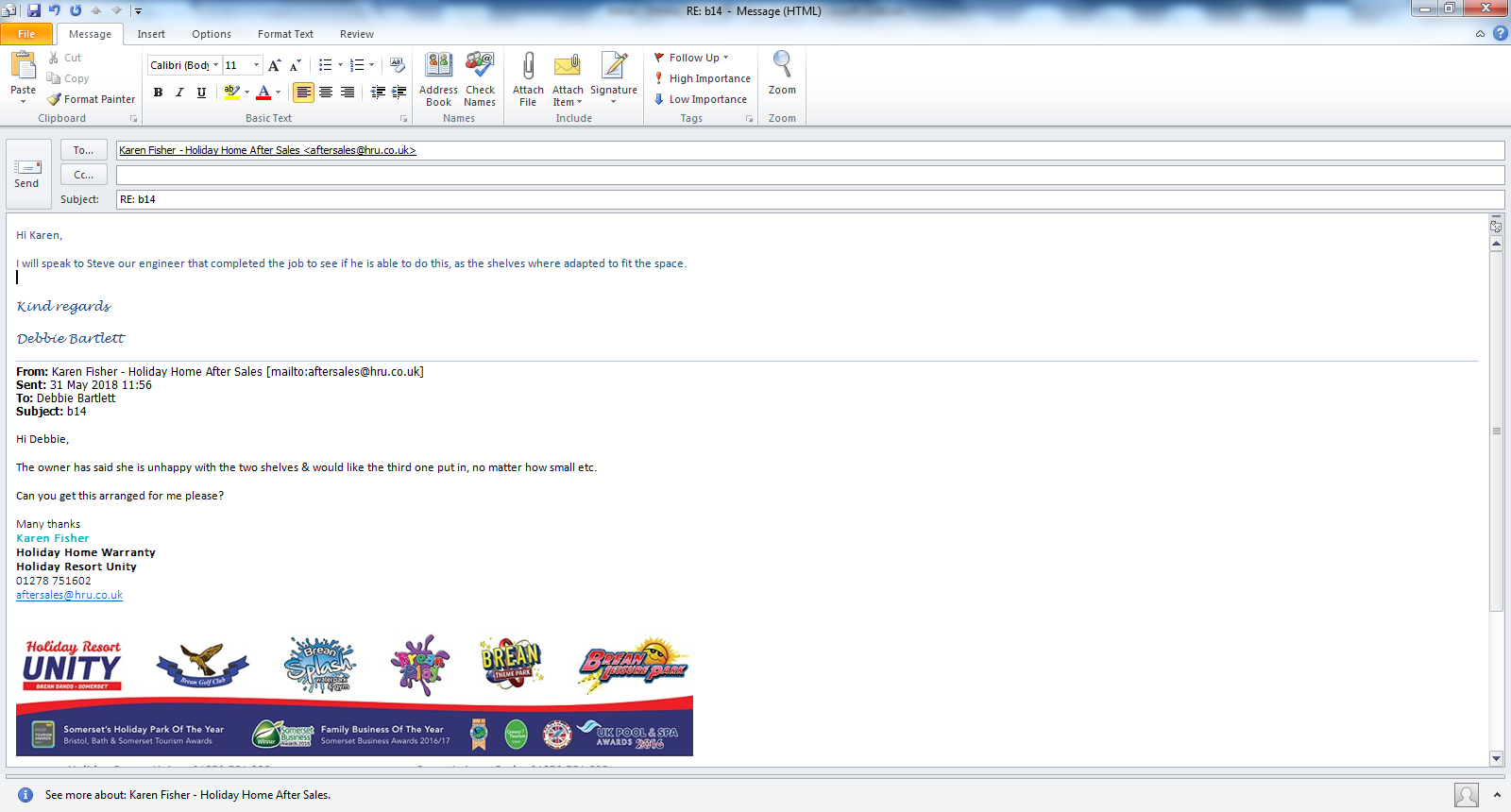
Task: Open the aftersales@hru.co.uk email link
Action: point(69,595)
